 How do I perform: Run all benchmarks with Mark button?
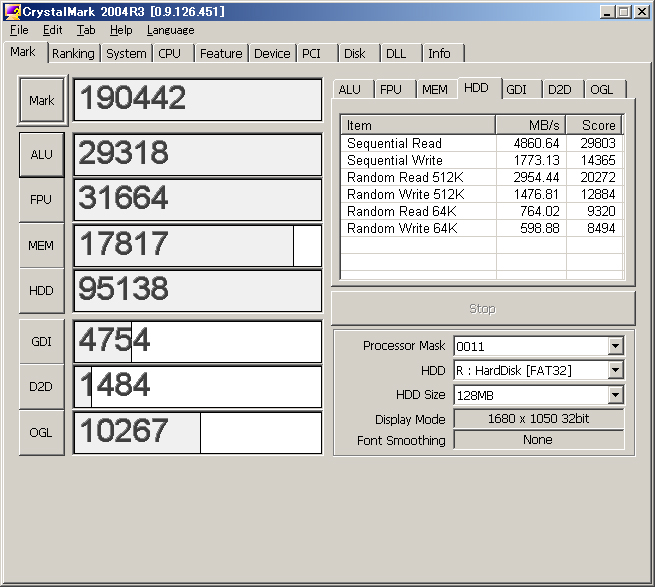coord(42,100)
